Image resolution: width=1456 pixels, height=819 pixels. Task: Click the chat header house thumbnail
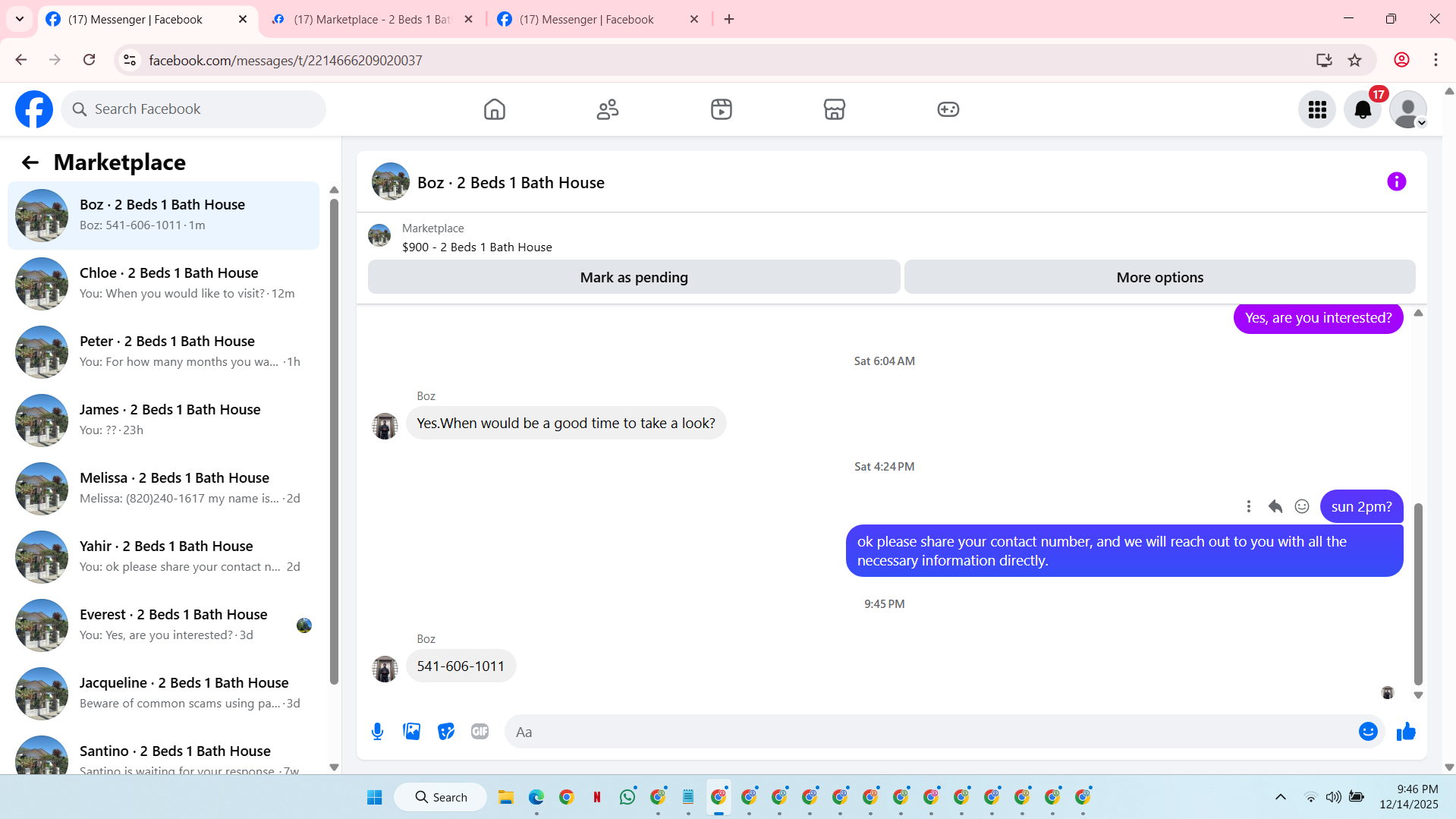(x=391, y=181)
